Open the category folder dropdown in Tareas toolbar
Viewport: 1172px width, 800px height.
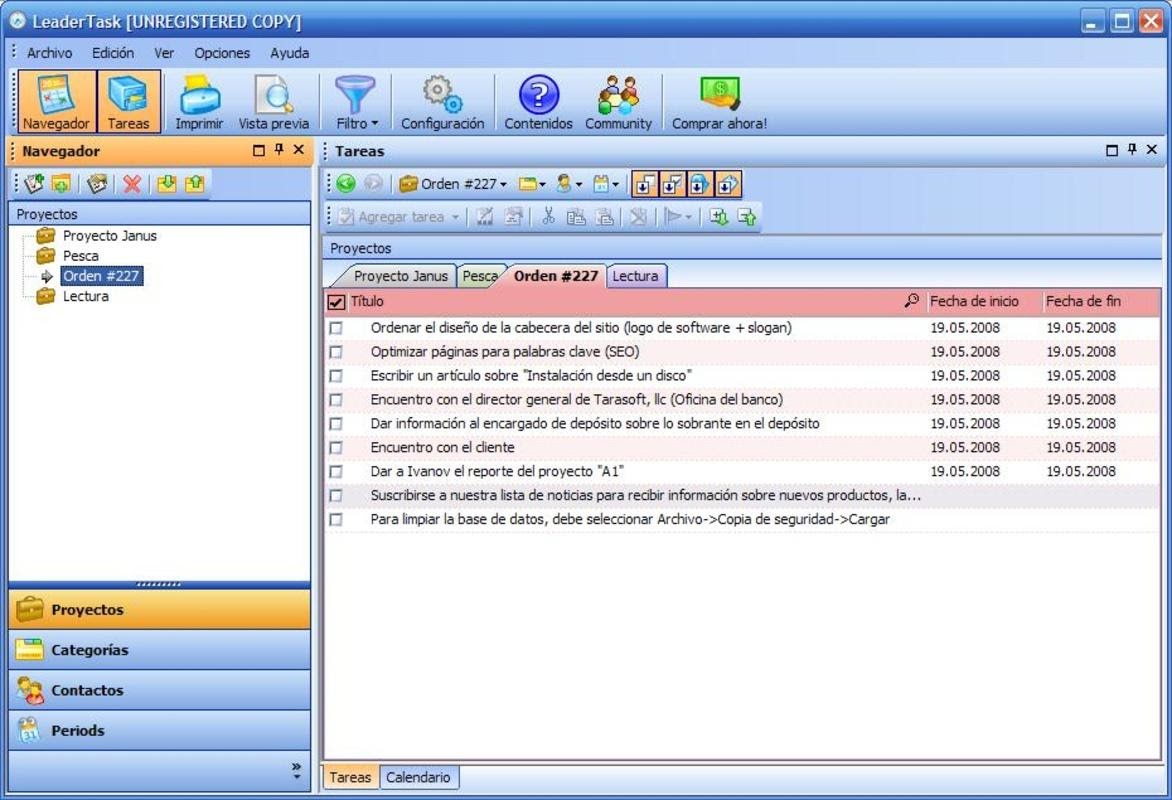[x=532, y=184]
